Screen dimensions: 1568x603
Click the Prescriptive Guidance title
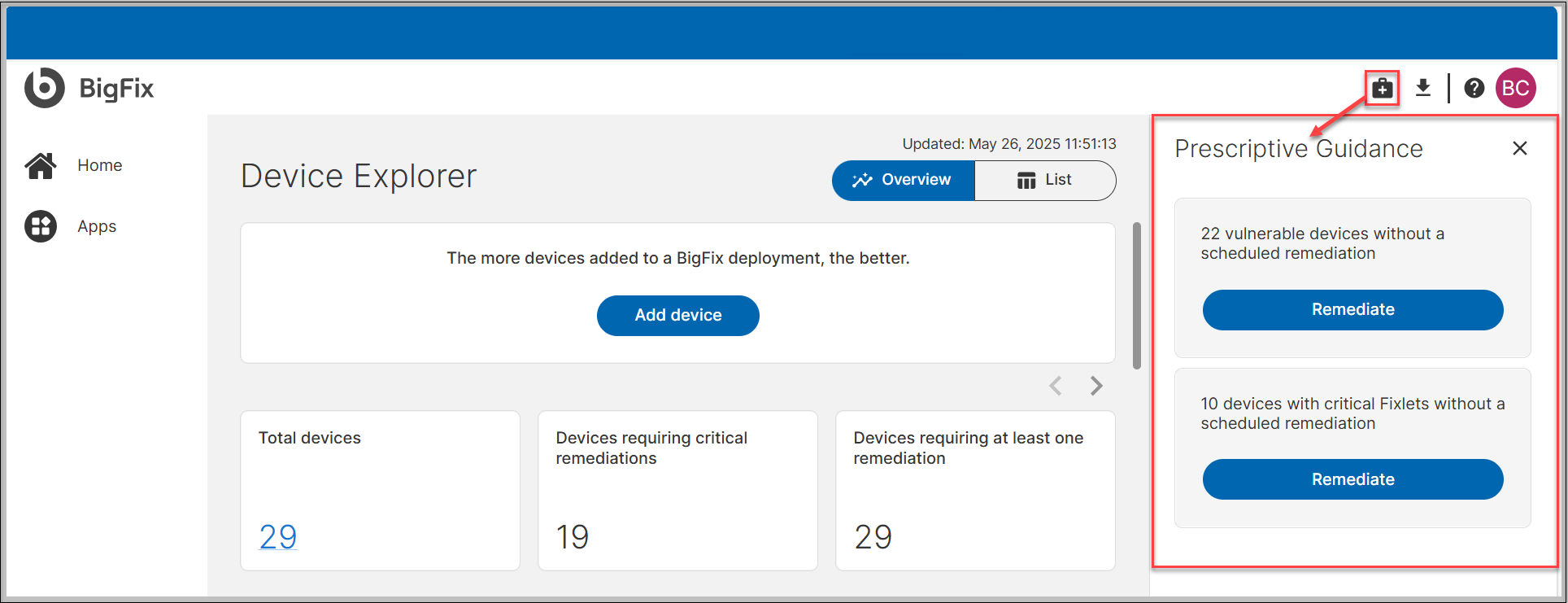pos(1299,149)
